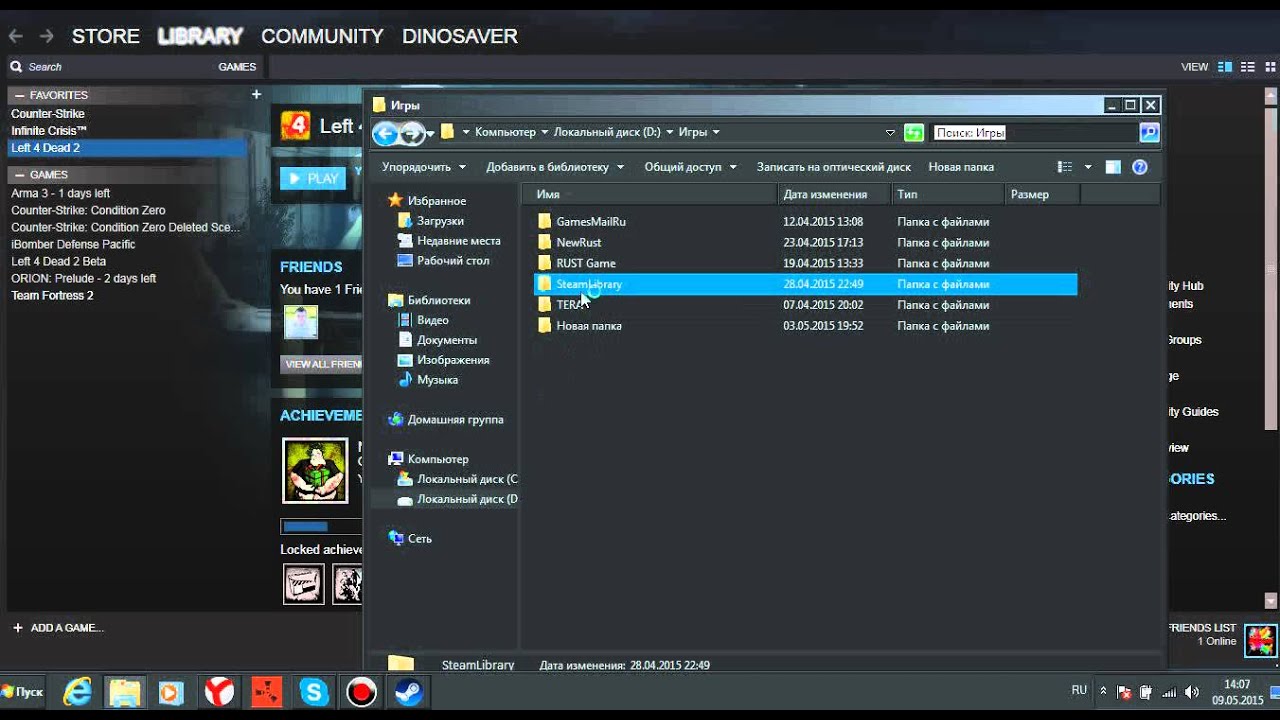Collapse the FAVORITES category in Steam
This screenshot has height=720, width=1280.
(x=21, y=95)
